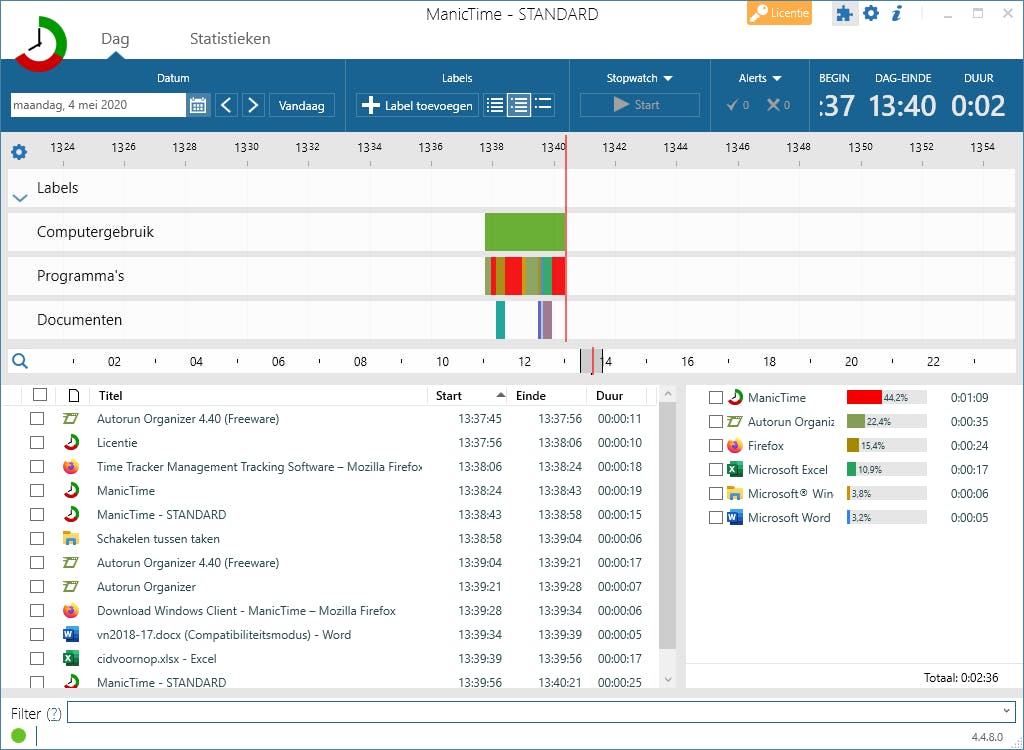This screenshot has height=750, width=1024.
Task: Open timeline settings gear icon
Action: [x=19, y=152]
